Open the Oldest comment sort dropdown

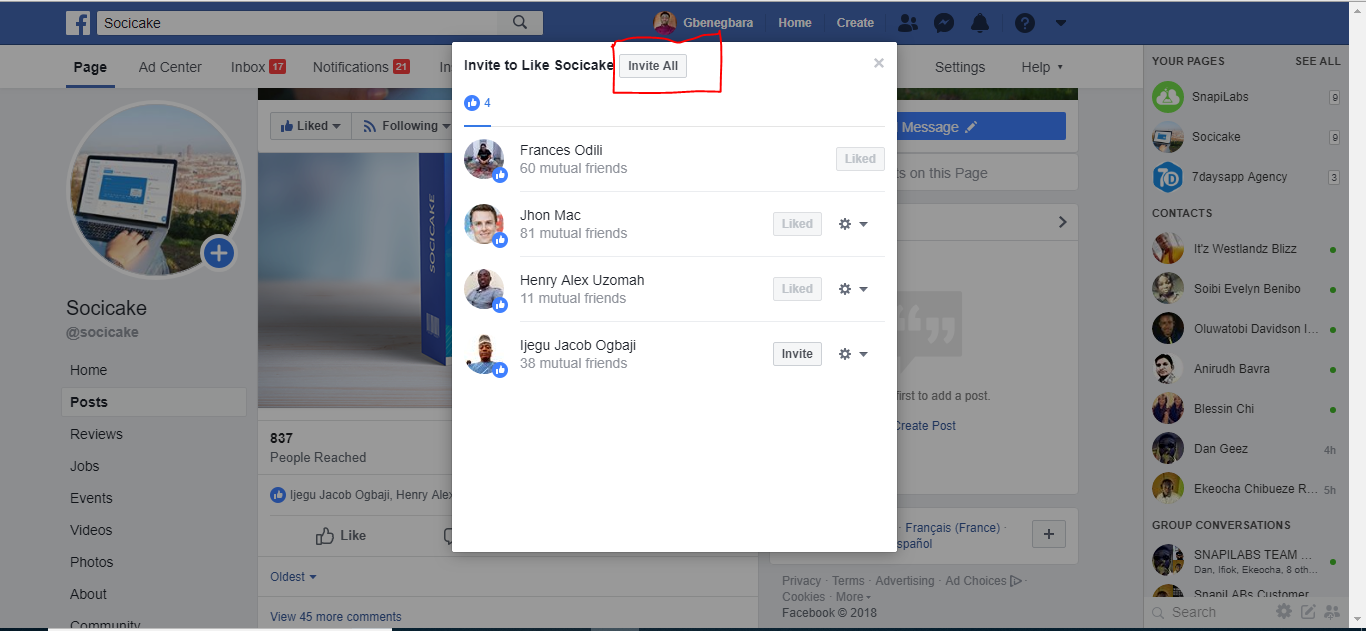coord(293,577)
